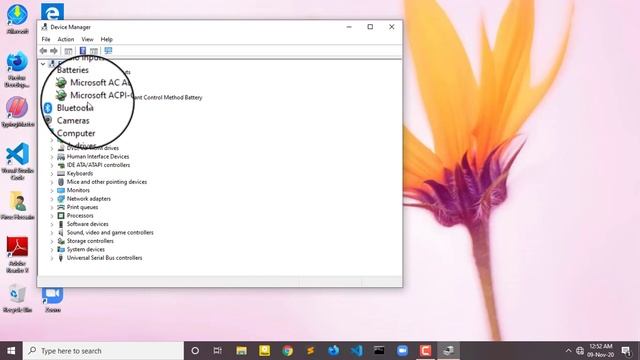The height and width of the screenshot is (360, 640).
Task: Expand Human Interface Devices node
Action: pos(52,157)
